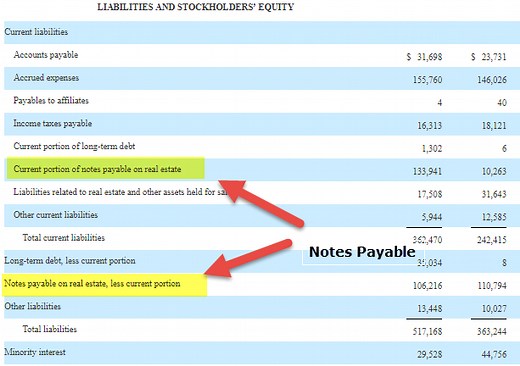This screenshot has height=366, width=520.
Task: Select 'Total current liabilities' label
Action: point(64,238)
